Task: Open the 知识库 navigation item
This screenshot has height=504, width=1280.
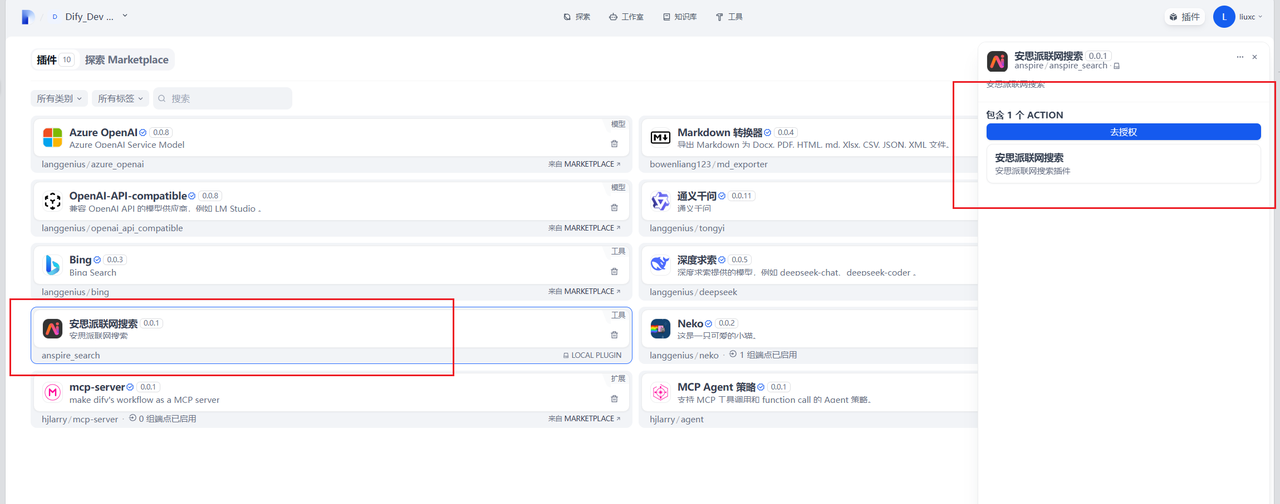Action: (680, 17)
